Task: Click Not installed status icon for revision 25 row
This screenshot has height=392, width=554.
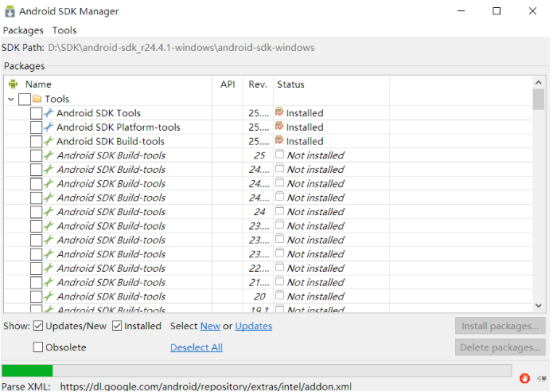Action: 279,154
